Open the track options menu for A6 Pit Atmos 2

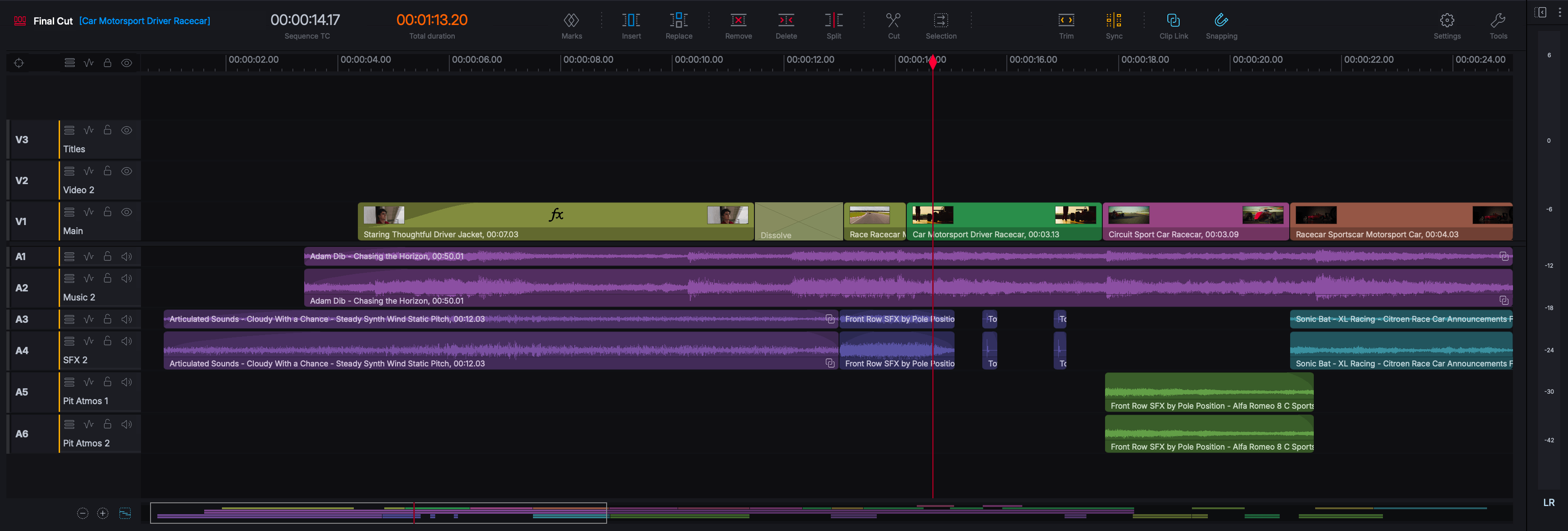click(x=70, y=424)
